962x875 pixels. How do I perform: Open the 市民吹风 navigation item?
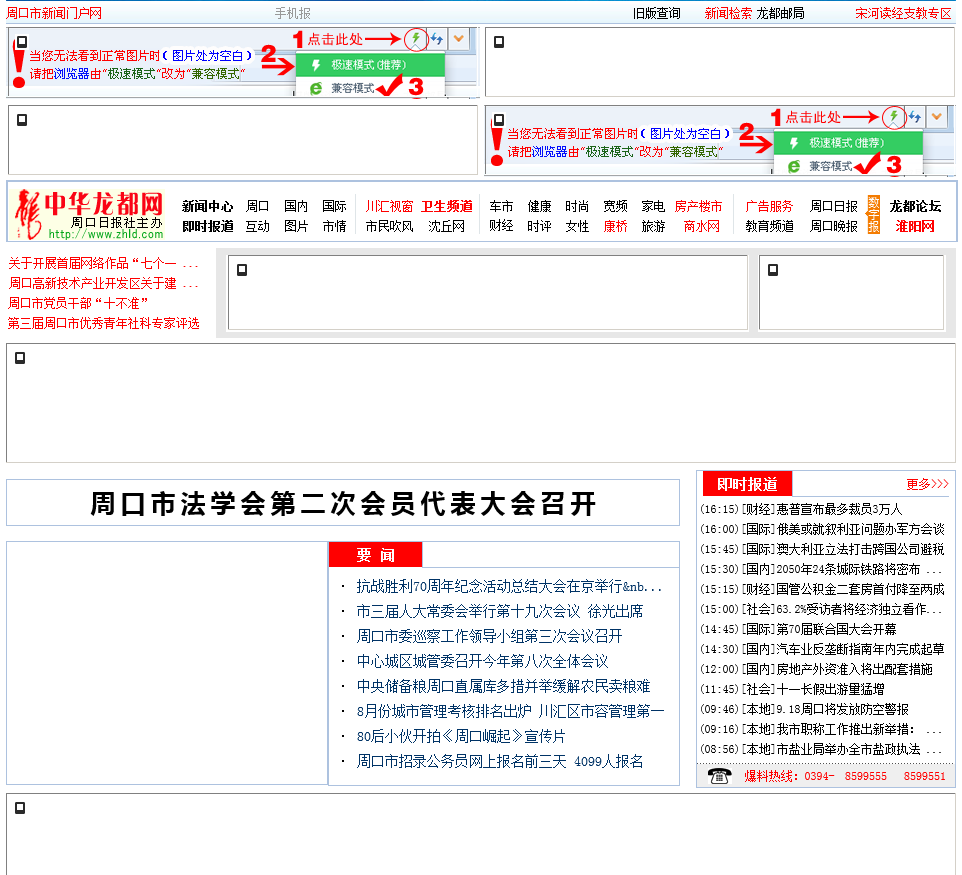pyautogui.click(x=389, y=226)
